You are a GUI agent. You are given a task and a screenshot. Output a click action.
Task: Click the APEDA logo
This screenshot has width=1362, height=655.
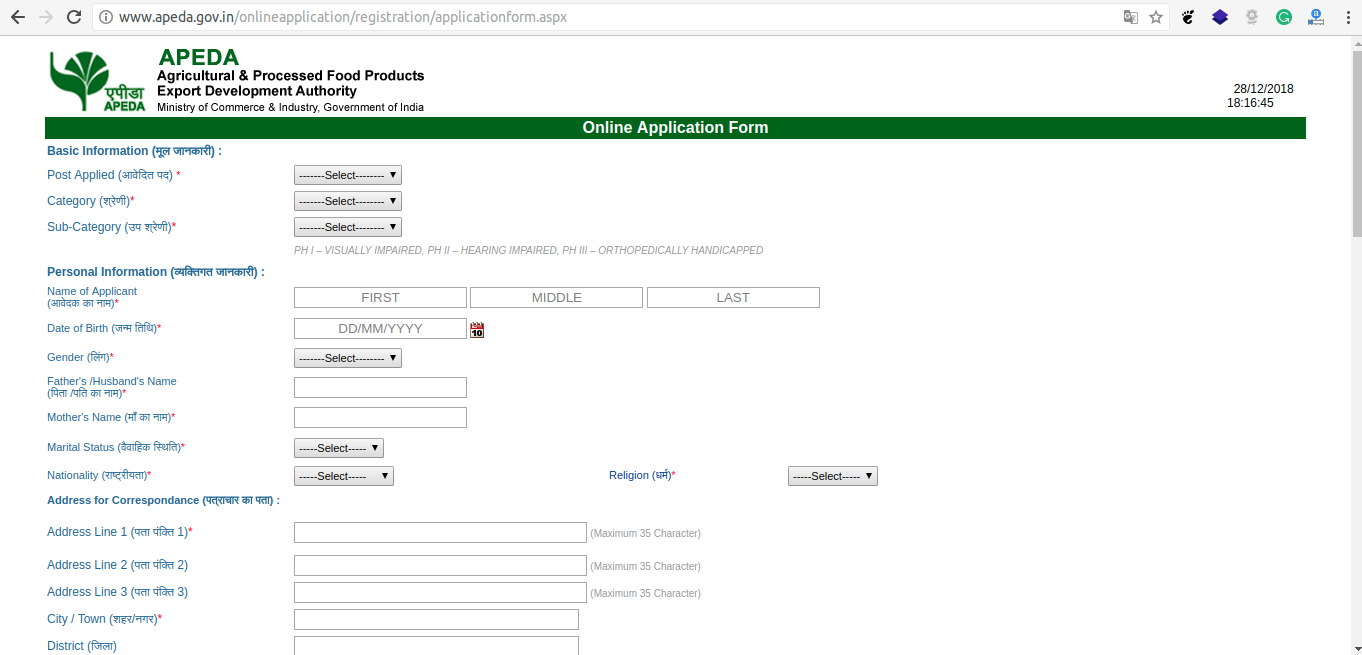[x=98, y=80]
